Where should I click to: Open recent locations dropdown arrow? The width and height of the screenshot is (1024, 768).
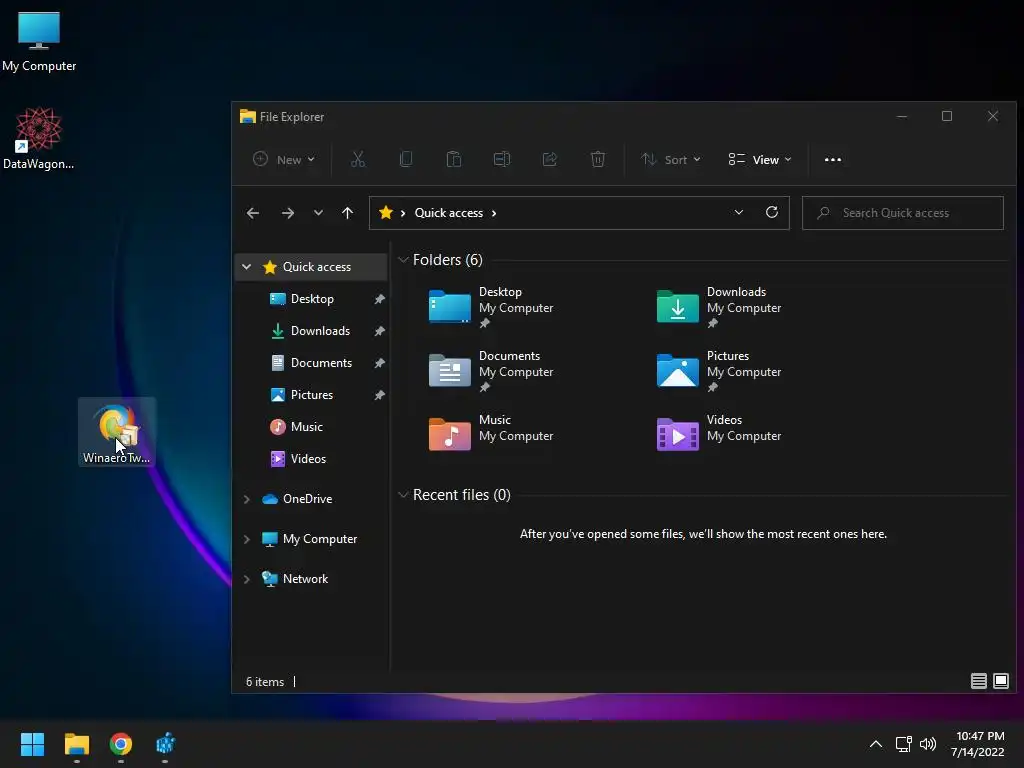coord(318,213)
